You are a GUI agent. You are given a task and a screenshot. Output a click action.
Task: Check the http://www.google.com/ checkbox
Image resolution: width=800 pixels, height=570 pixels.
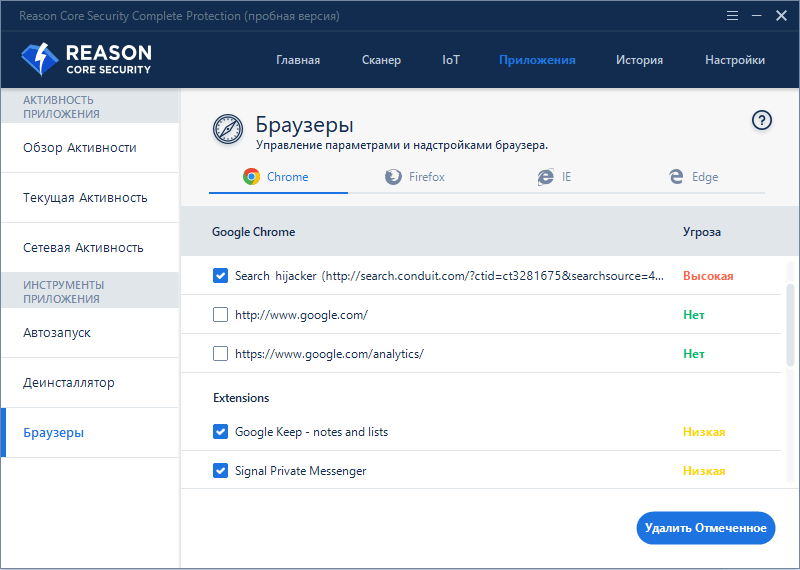tap(220, 314)
